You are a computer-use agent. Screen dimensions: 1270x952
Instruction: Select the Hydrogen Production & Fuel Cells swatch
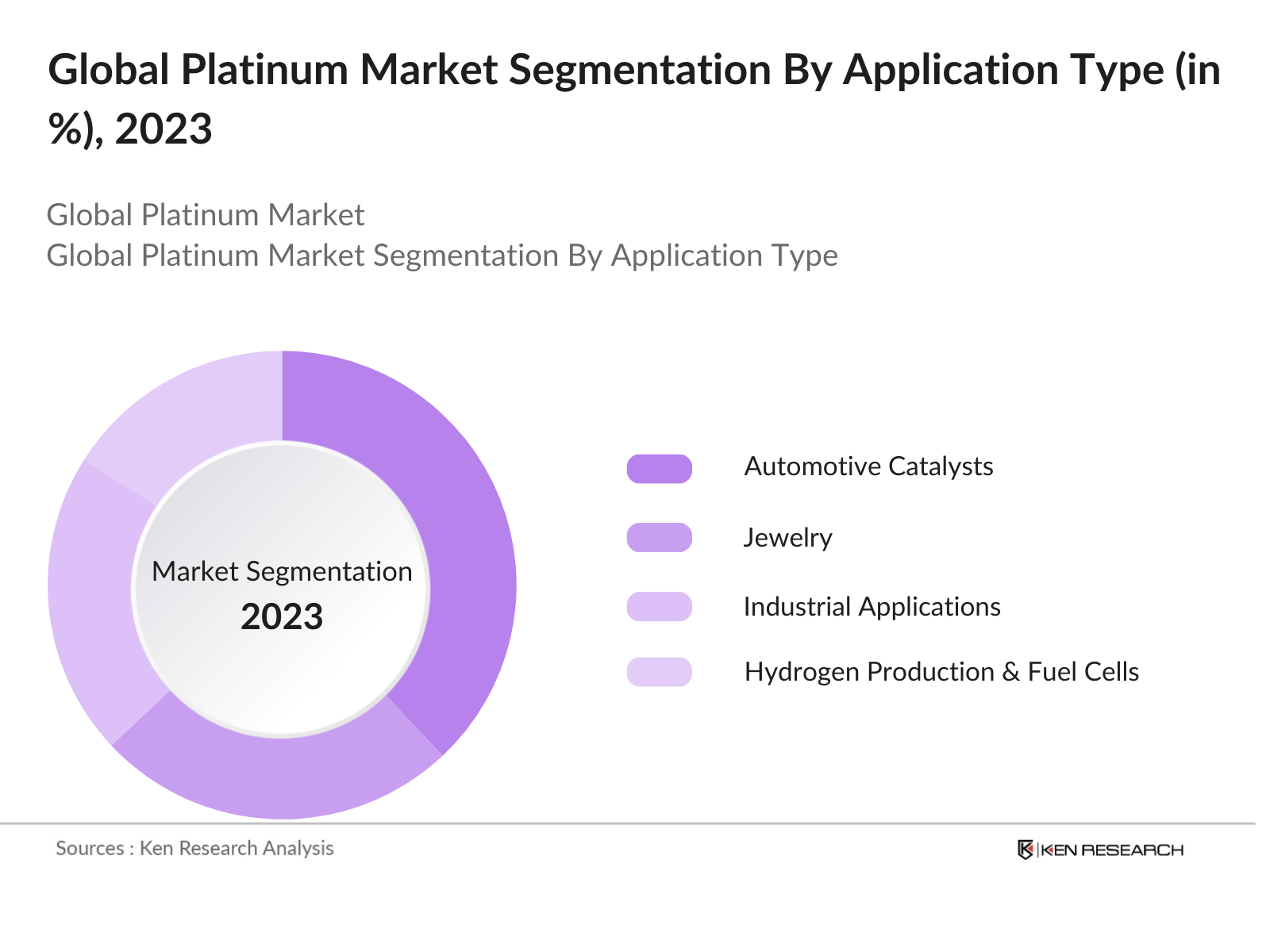click(x=658, y=673)
